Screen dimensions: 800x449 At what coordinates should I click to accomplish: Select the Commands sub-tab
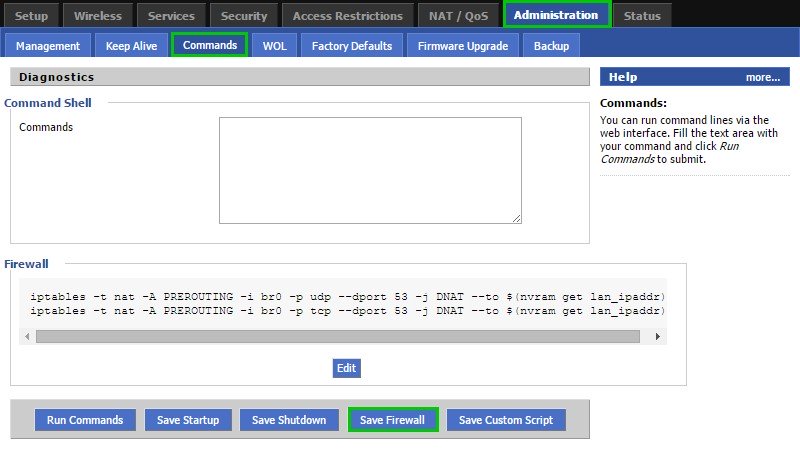210,45
